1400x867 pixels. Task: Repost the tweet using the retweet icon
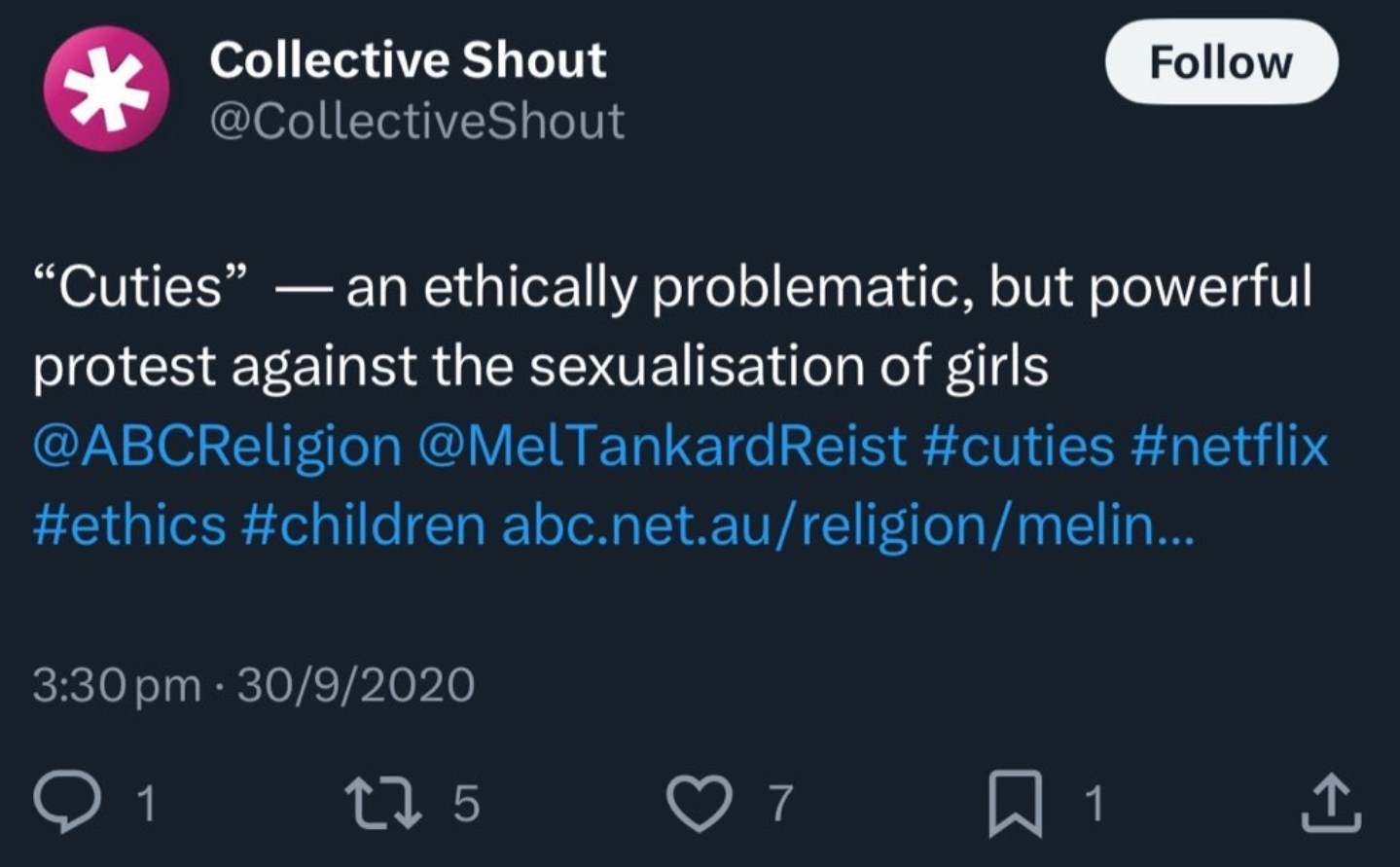pyautogui.click(x=383, y=803)
